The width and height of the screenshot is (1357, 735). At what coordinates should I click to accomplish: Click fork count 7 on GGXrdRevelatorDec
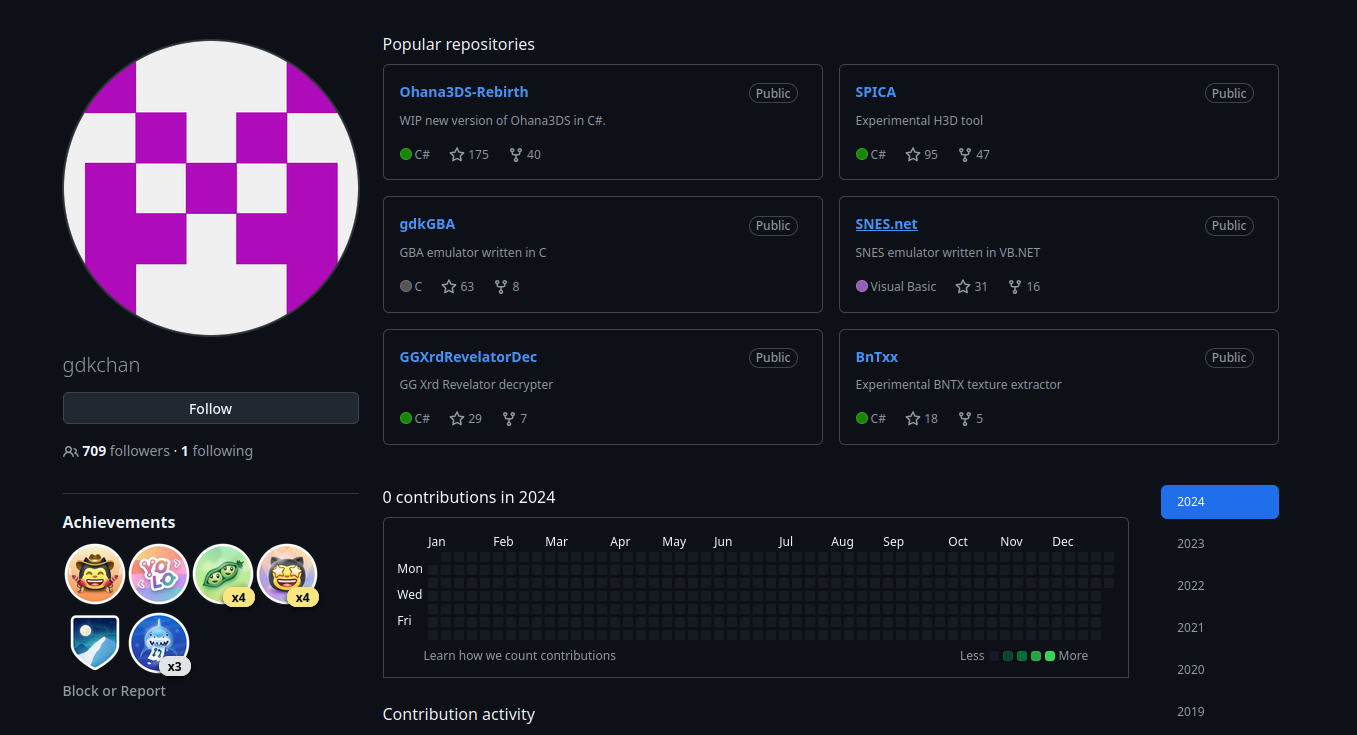[x=514, y=418]
